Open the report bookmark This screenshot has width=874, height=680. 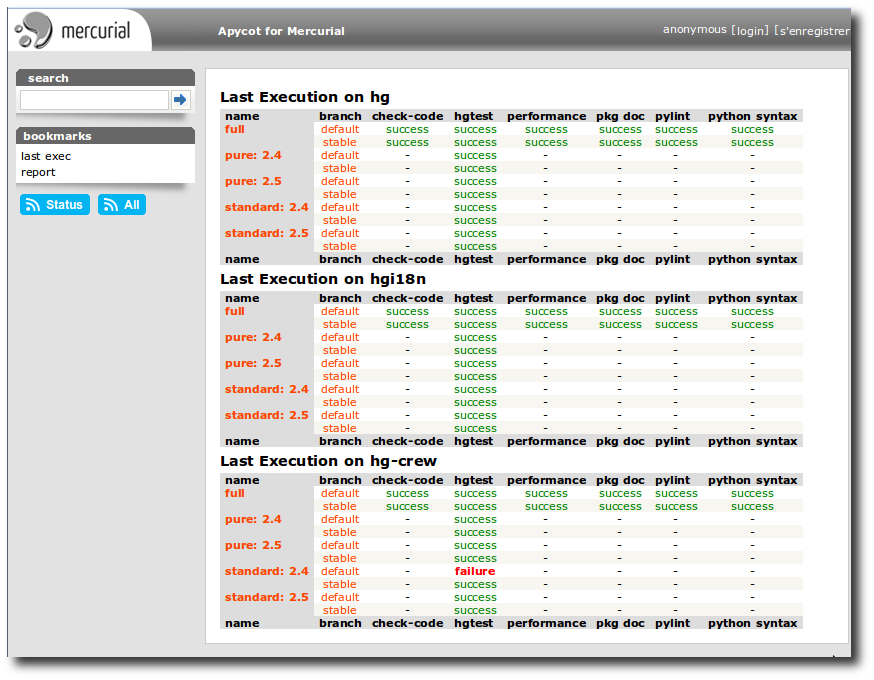(x=38, y=172)
